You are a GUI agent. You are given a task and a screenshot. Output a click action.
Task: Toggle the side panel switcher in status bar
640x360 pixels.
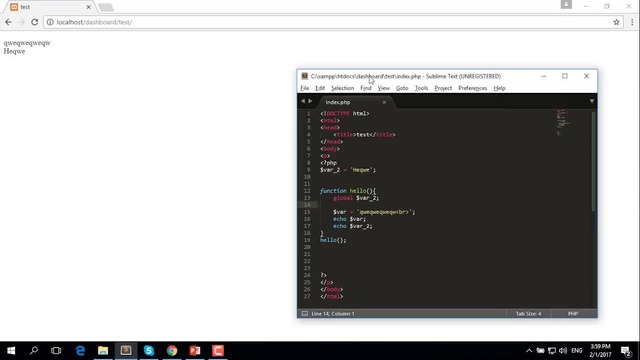coord(304,313)
